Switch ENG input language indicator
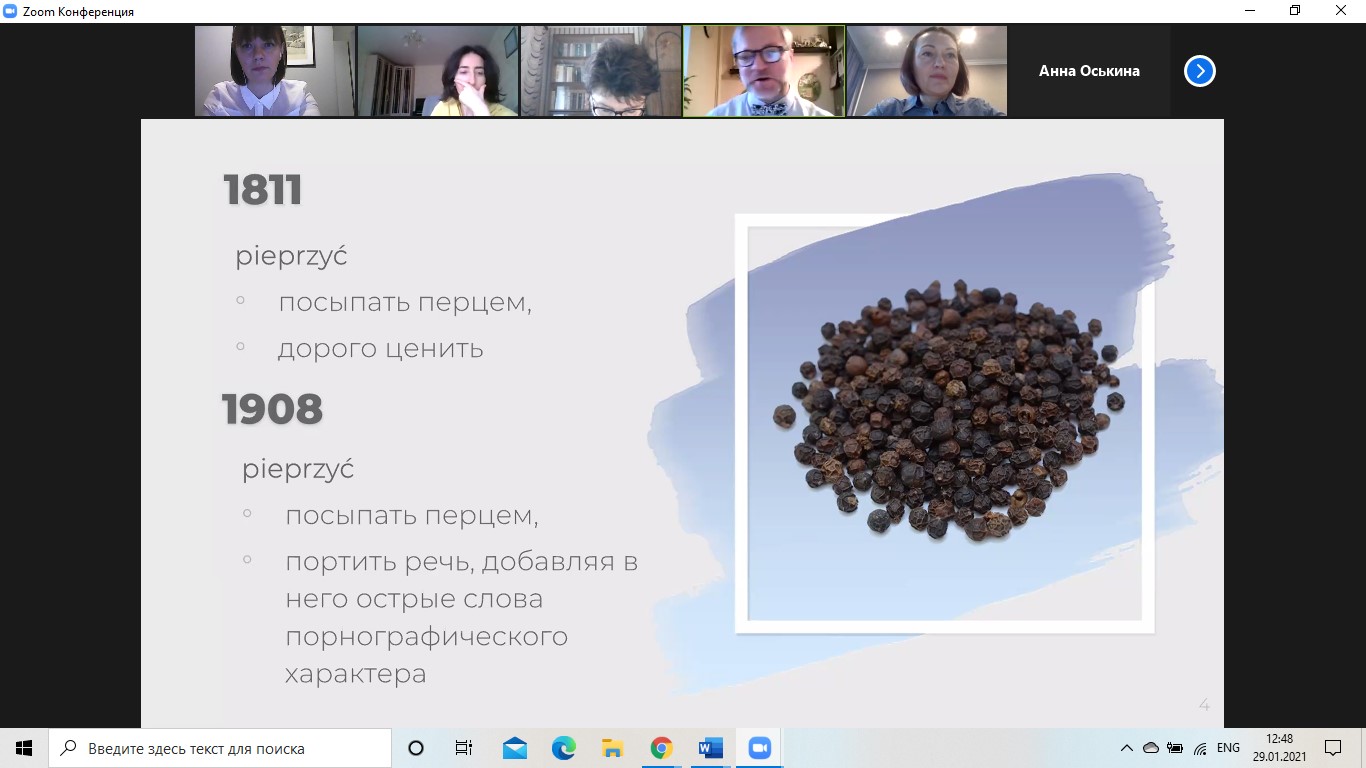The height and width of the screenshot is (768, 1366). click(x=1228, y=748)
